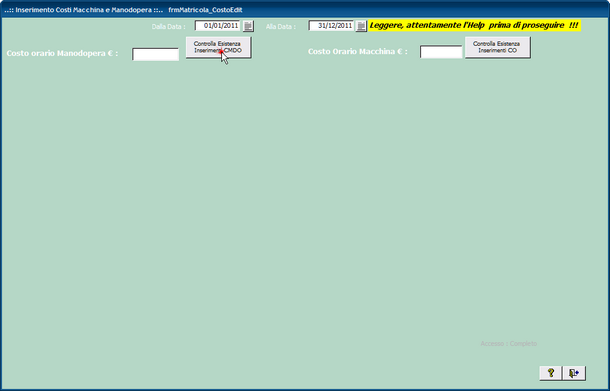Click the Accesso : Completo status label
This screenshot has height=391, width=610.
(x=508, y=344)
